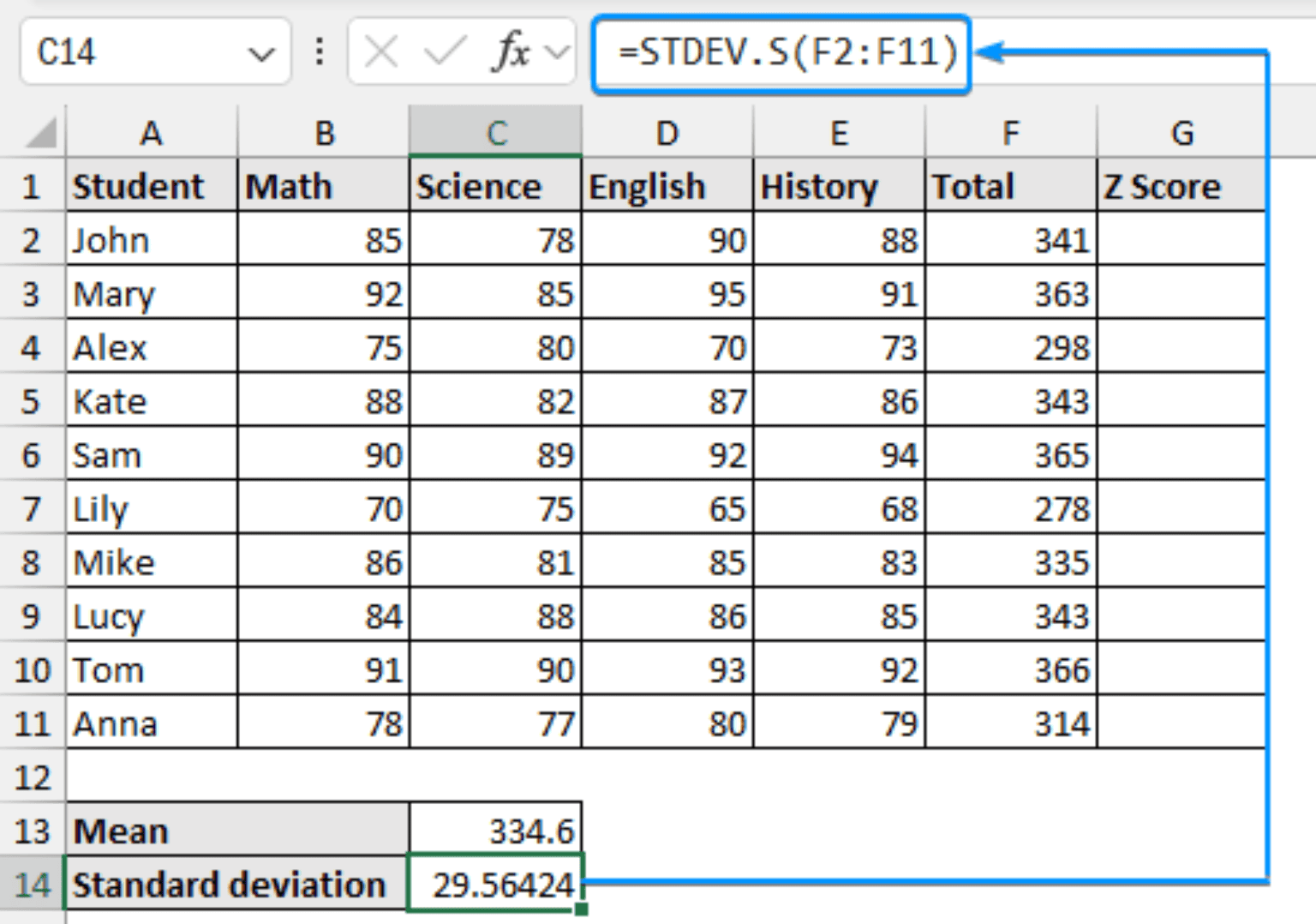
Task: Click the Enter checkmark icon in formula bar
Action: 439,53
